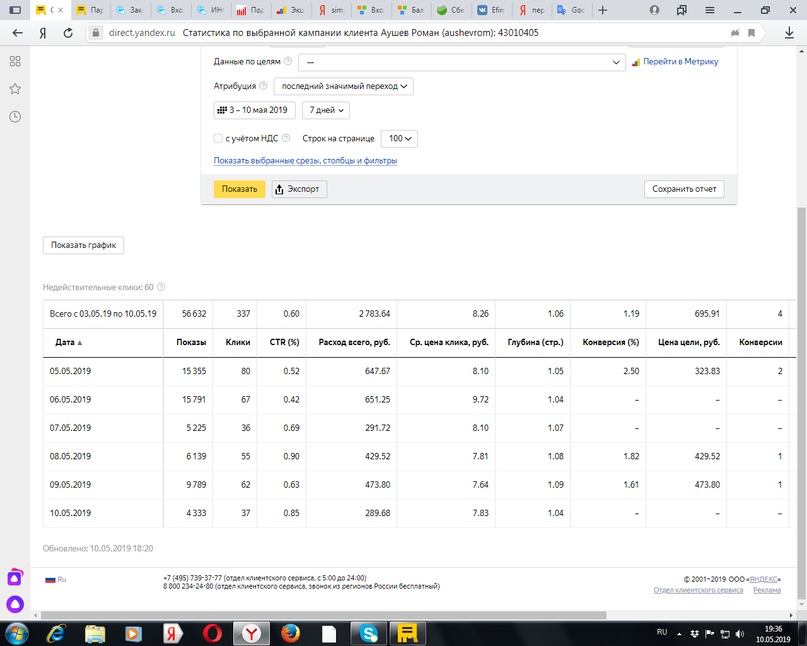Open the 7 дней period dropdown
This screenshot has height=646, width=807.
326,110
